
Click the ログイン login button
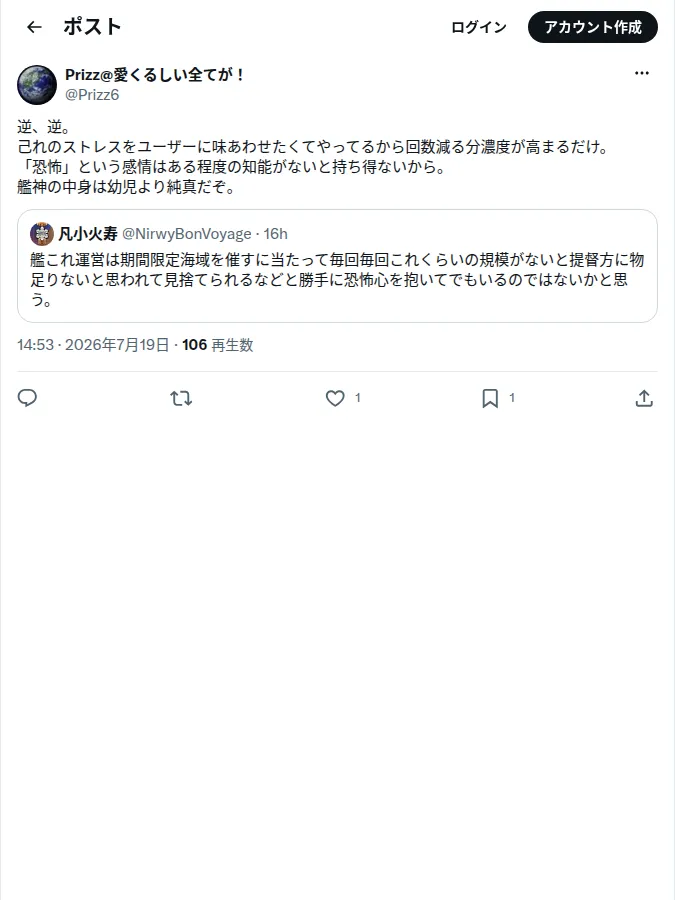pos(479,27)
